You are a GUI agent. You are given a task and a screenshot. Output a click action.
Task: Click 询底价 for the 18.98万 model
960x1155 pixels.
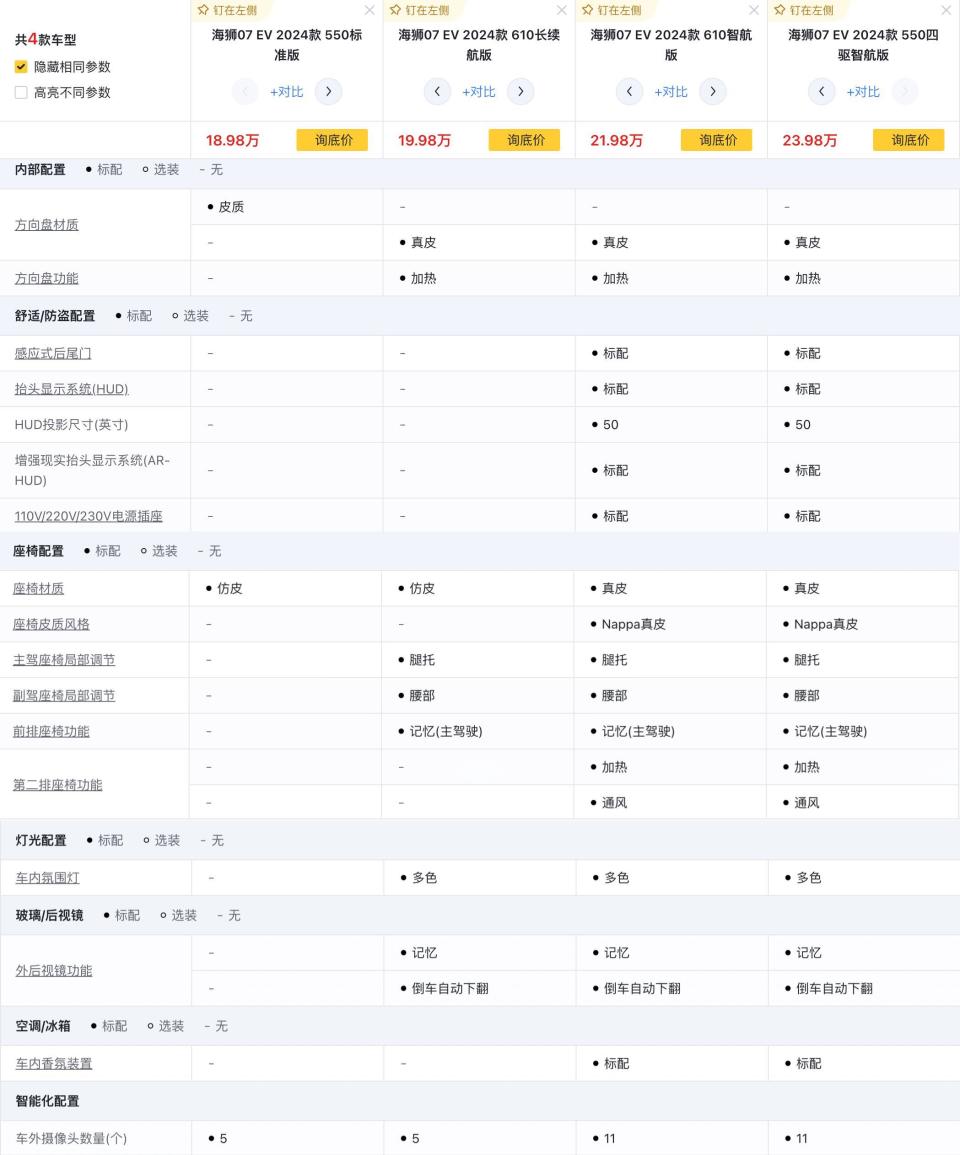(x=332, y=140)
